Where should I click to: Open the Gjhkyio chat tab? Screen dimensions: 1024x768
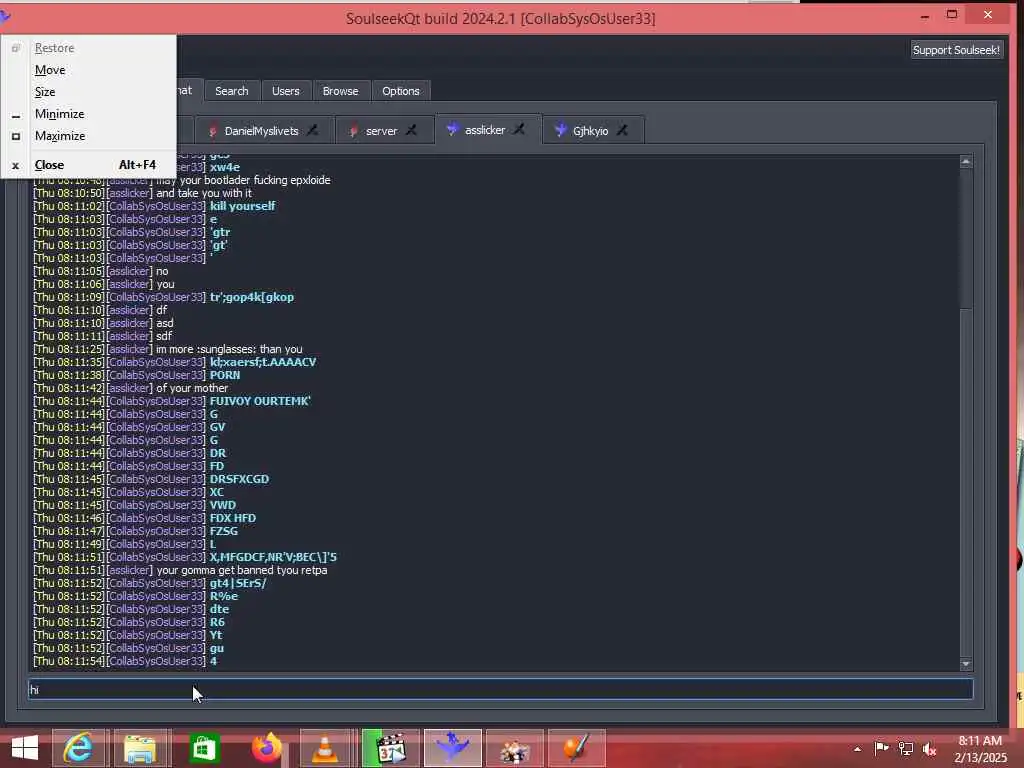590,131
